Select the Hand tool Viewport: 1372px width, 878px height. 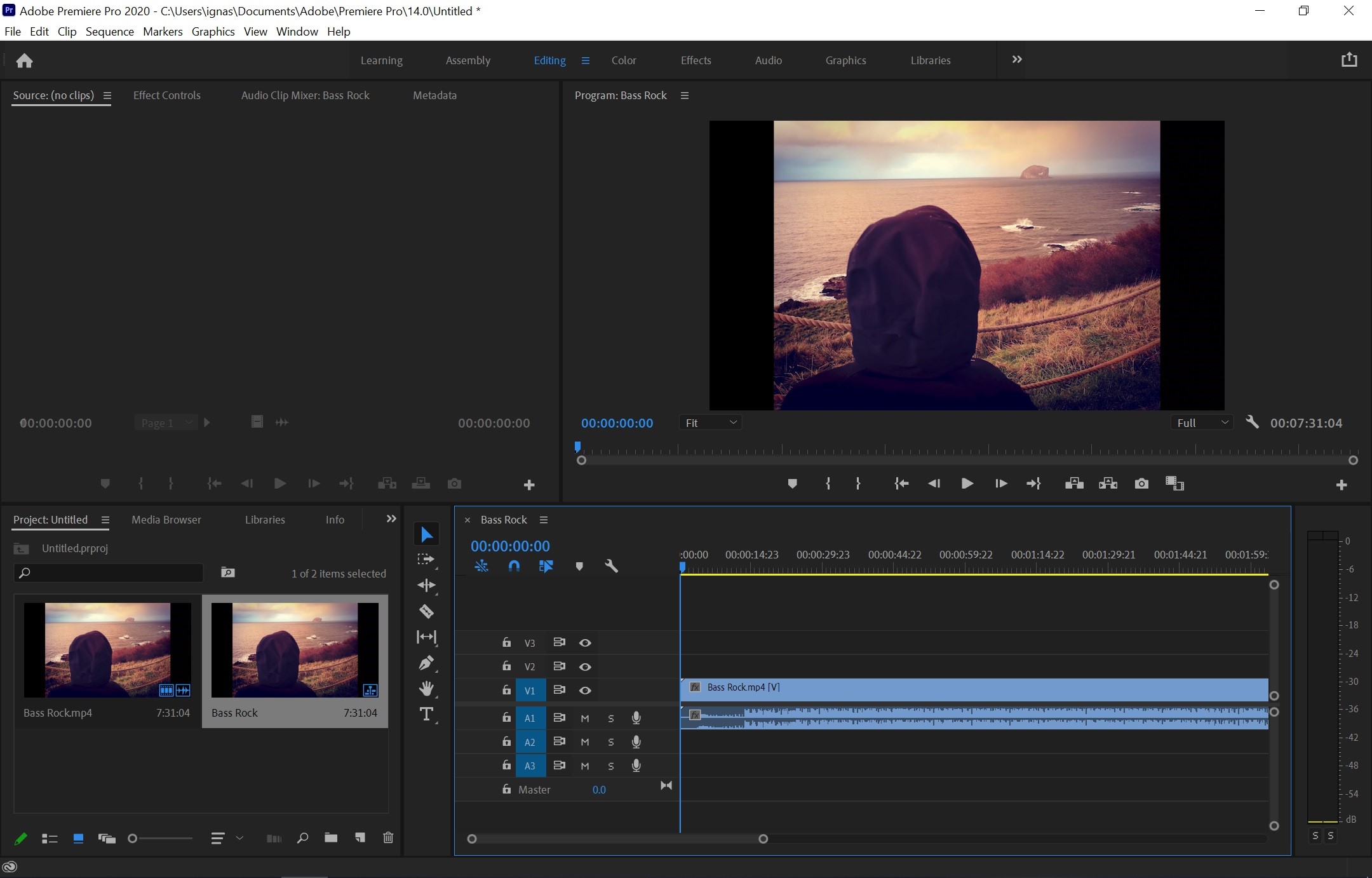(427, 689)
